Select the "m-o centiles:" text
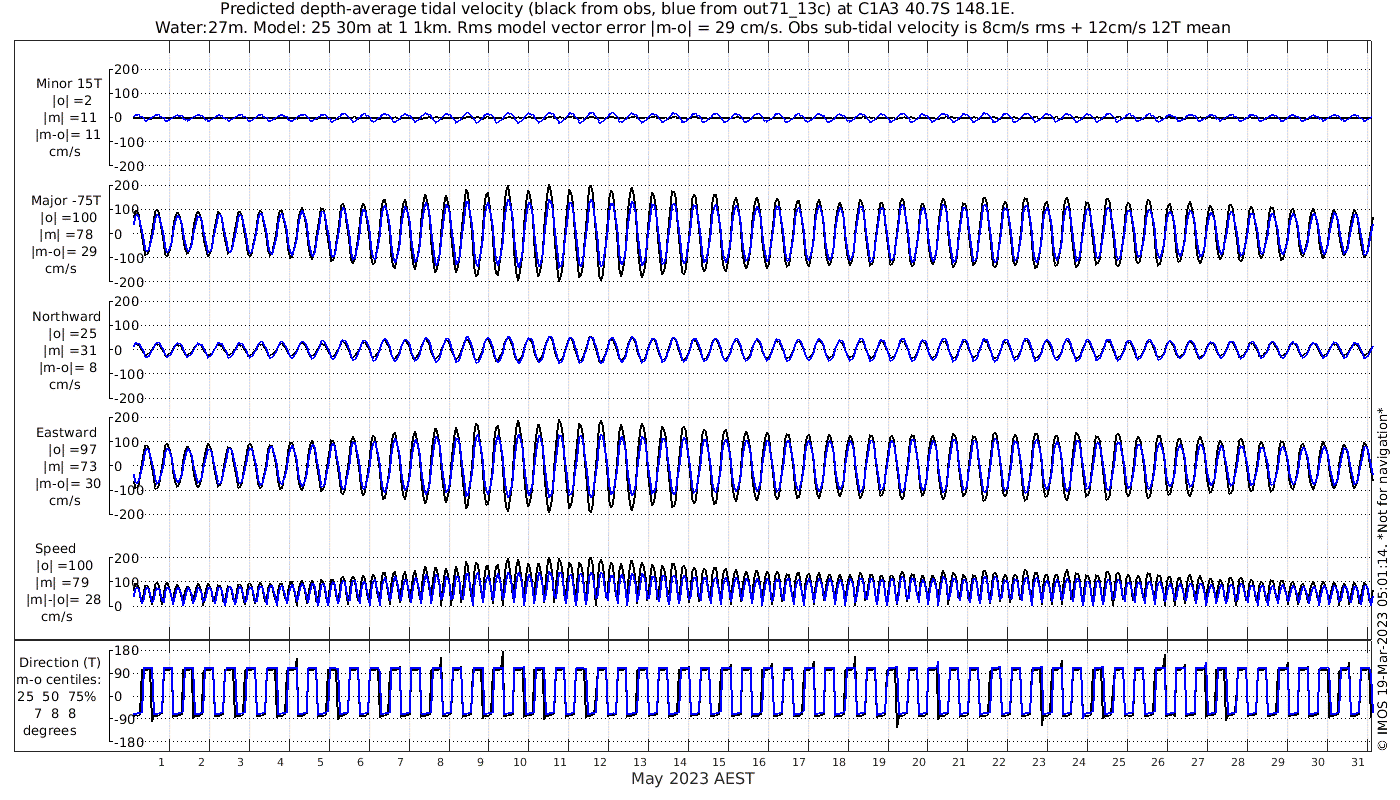Viewport: 1400px width, 800px height. click(57, 680)
